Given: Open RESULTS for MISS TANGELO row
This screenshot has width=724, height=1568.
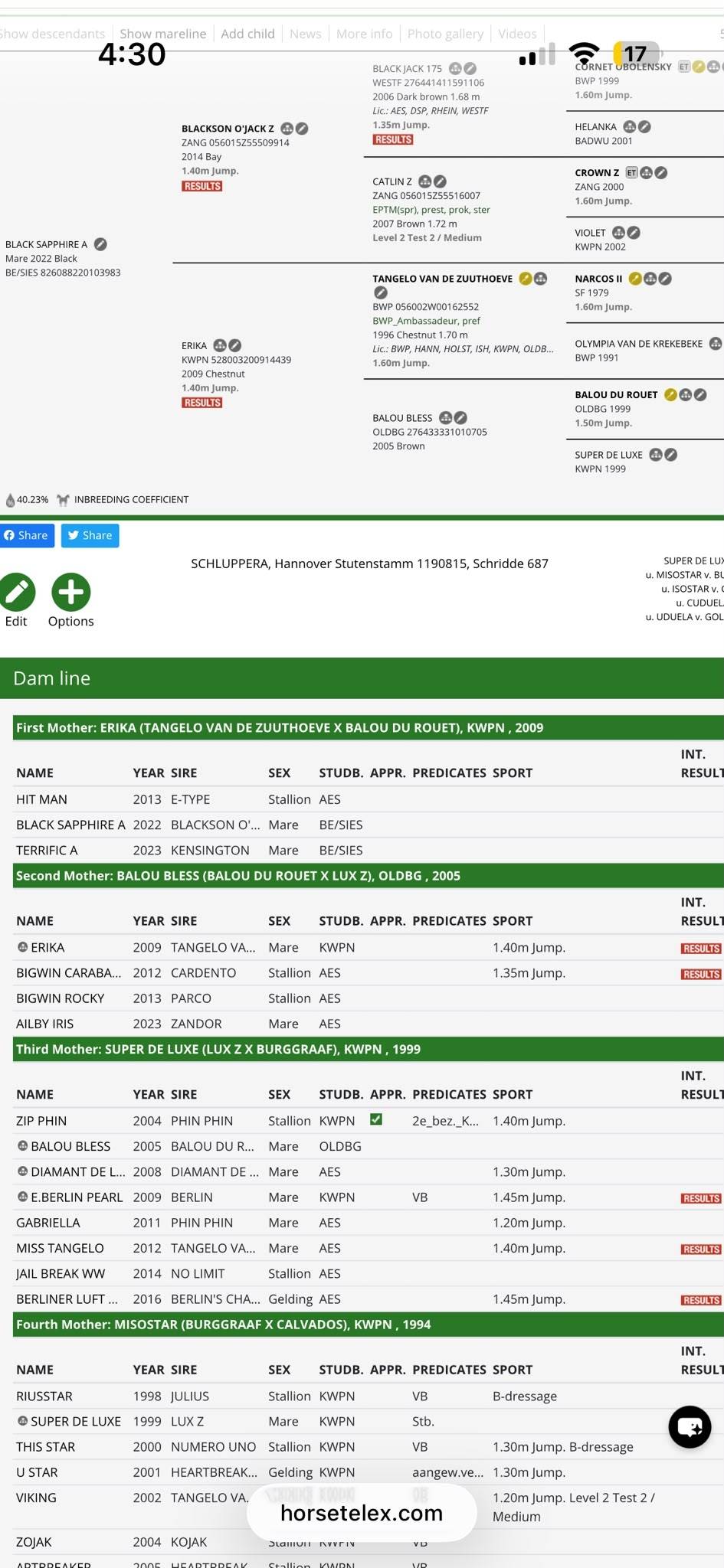Looking at the screenshot, I should [701, 1249].
